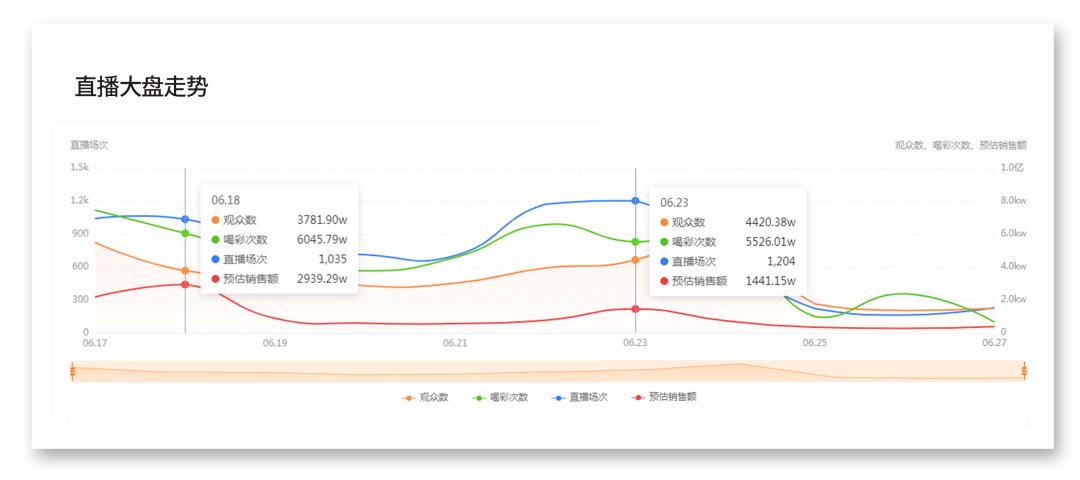Viewport: 1080px width, 480px height.
Task: Click the 直播大盘走势 chart title
Action: coord(141,87)
